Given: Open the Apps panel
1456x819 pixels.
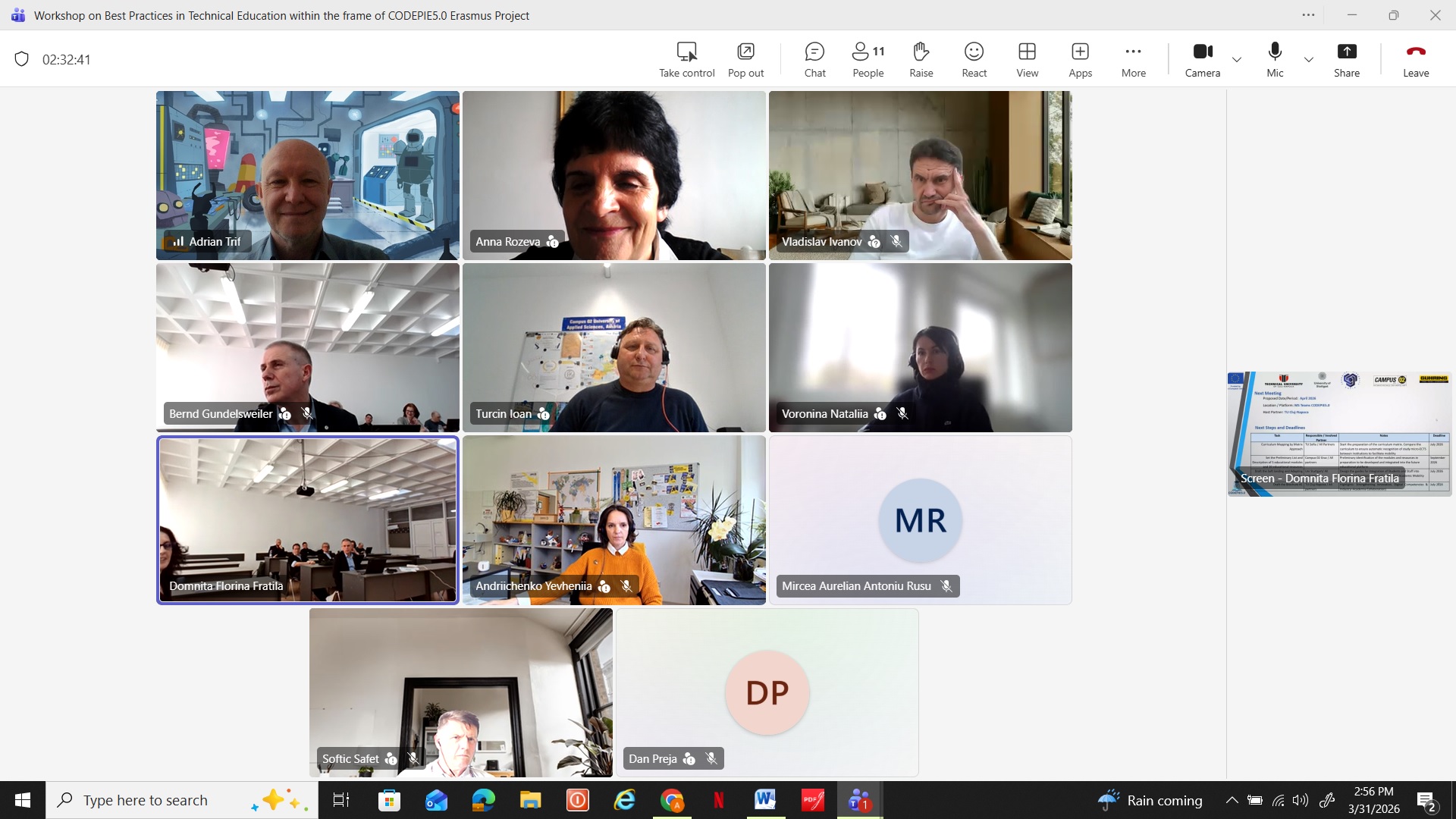Looking at the screenshot, I should pyautogui.click(x=1080, y=59).
